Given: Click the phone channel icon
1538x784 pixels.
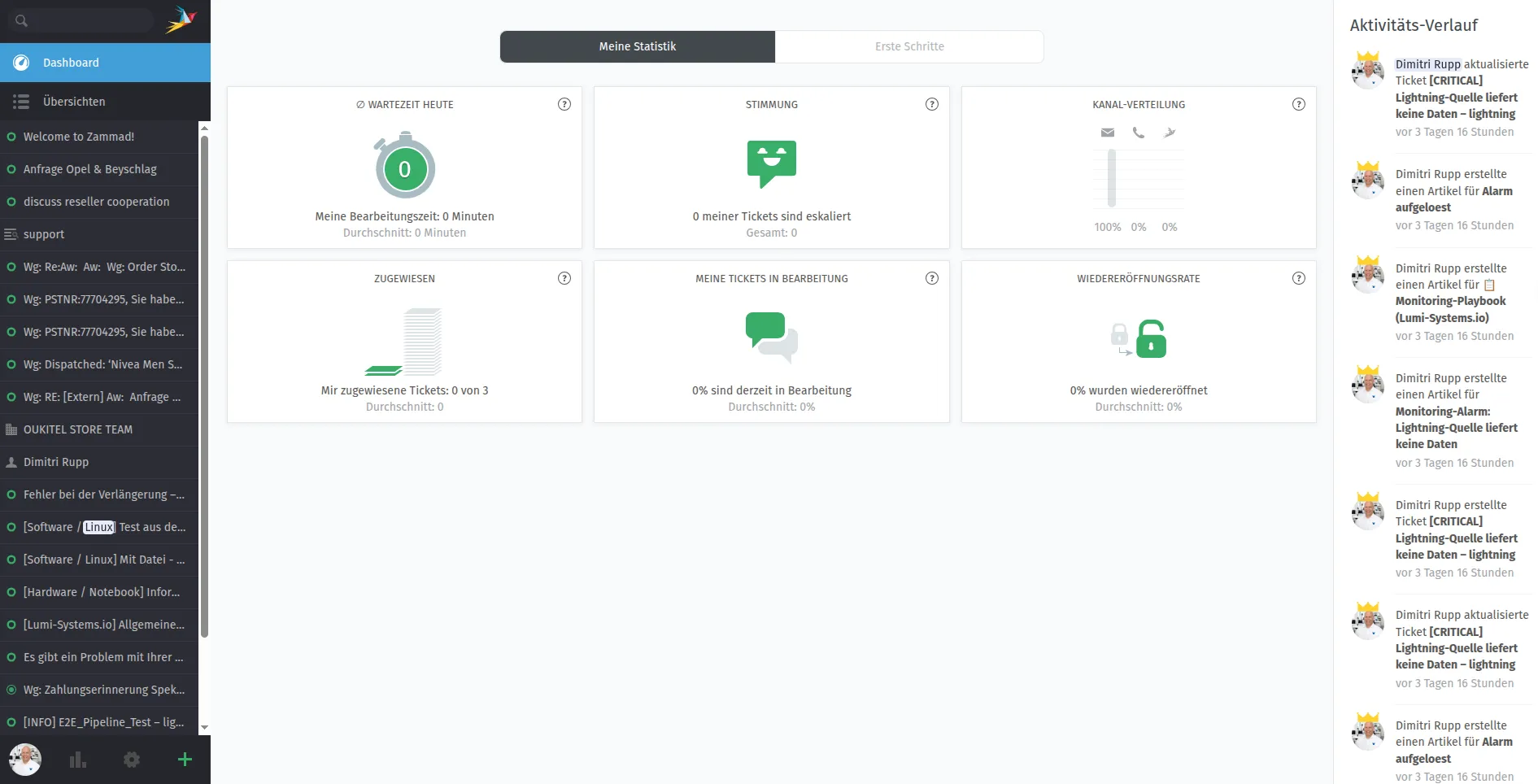Looking at the screenshot, I should click(x=1139, y=133).
